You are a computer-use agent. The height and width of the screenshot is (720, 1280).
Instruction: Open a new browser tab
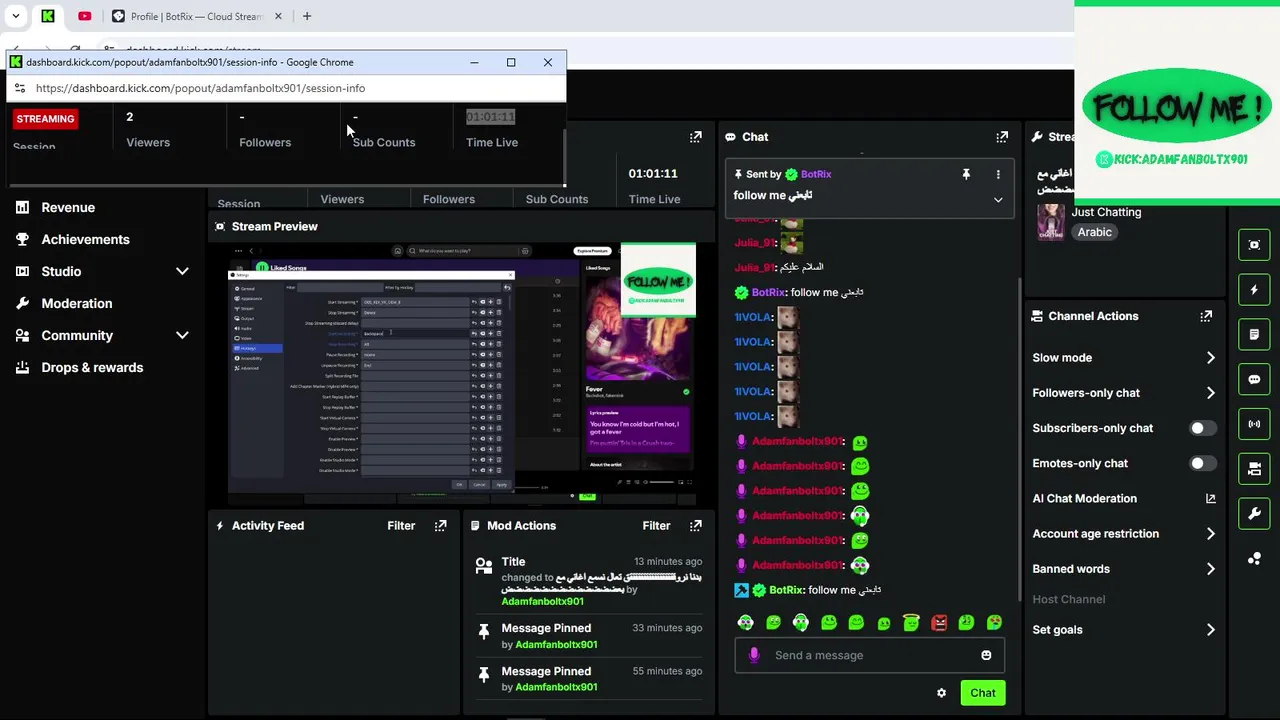(x=307, y=16)
